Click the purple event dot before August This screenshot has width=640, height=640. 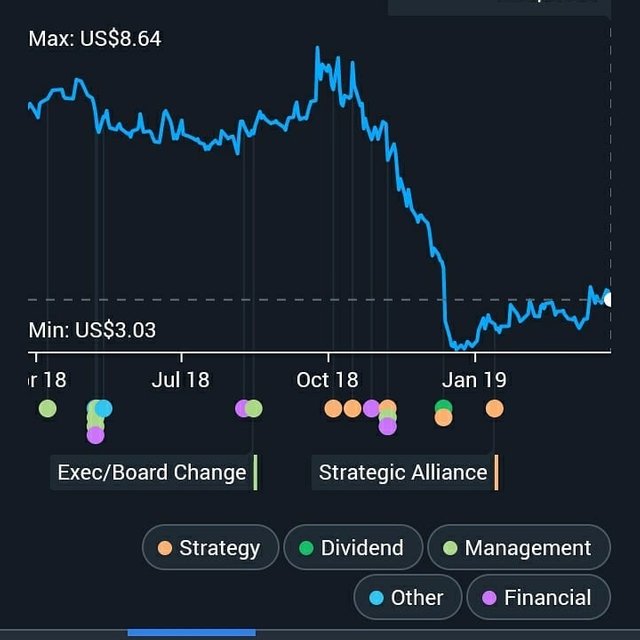[x=242, y=408]
